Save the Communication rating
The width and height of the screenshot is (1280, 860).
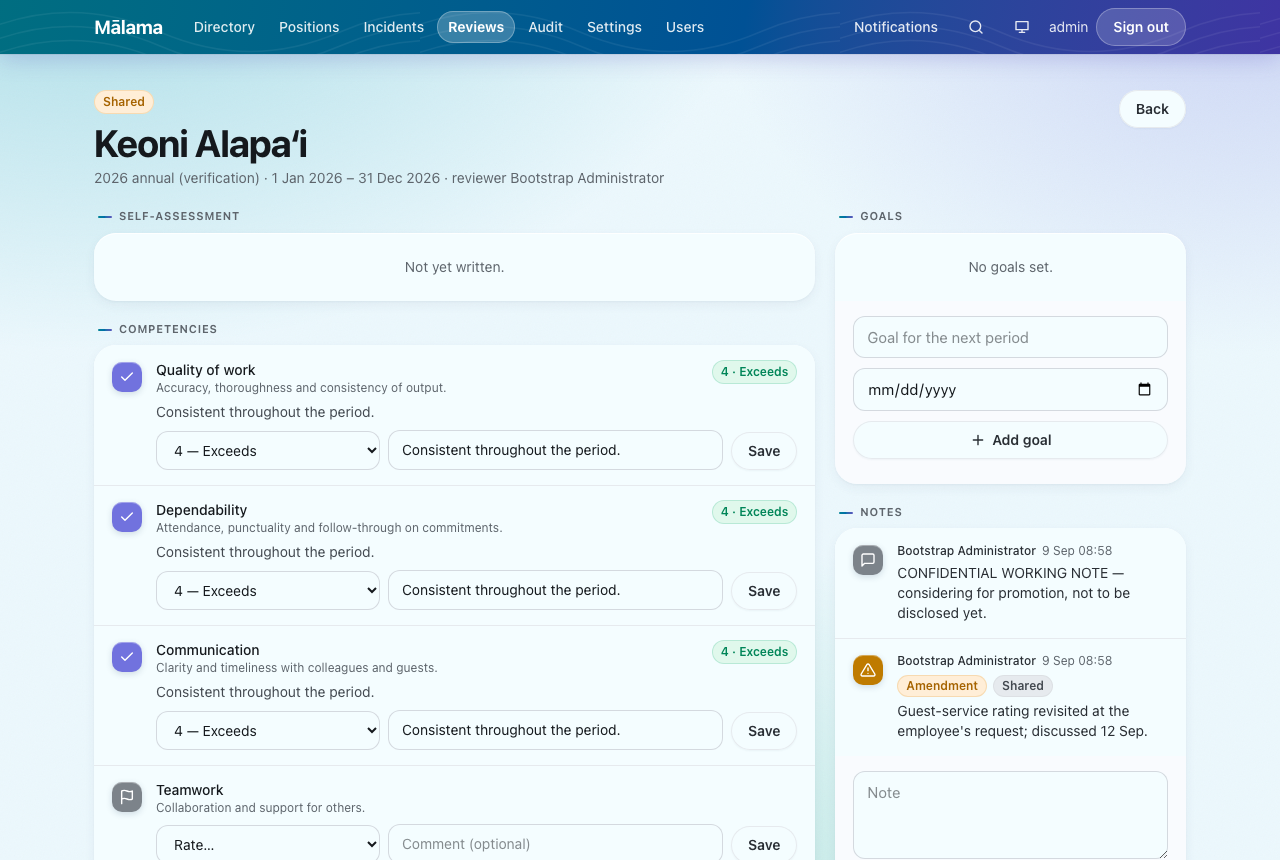click(764, 731)
